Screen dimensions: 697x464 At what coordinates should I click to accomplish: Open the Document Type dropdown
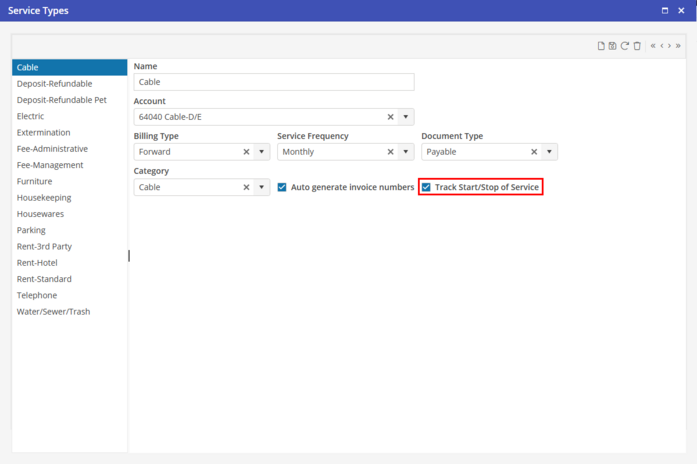[x=550, y=152]
